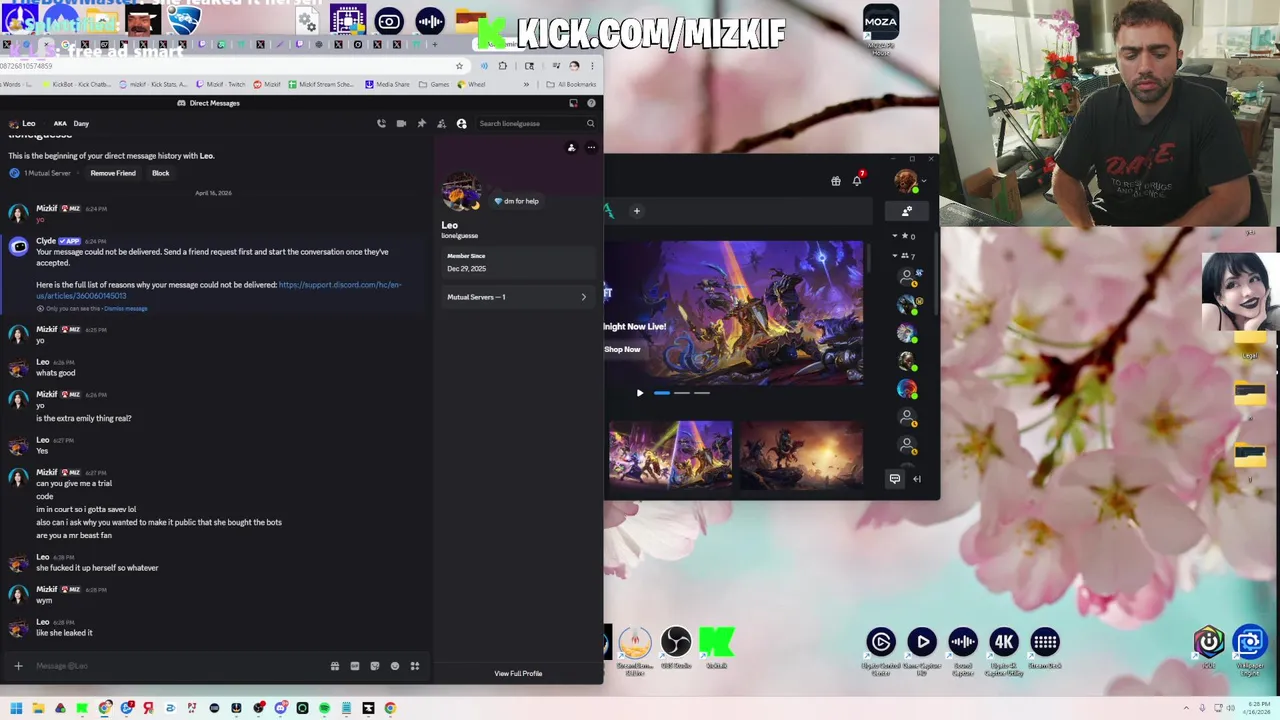Open Discord inbox icon in title bar

573,103
